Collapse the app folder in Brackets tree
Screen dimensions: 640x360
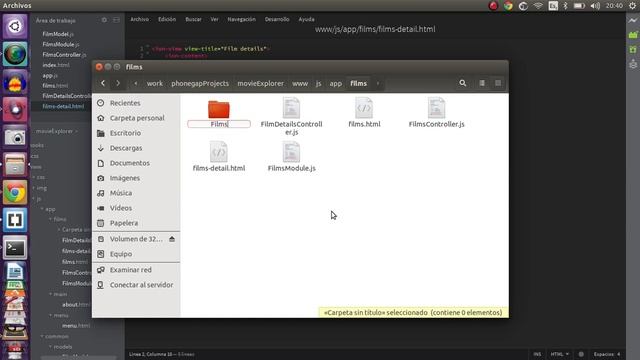click(42, 209)
